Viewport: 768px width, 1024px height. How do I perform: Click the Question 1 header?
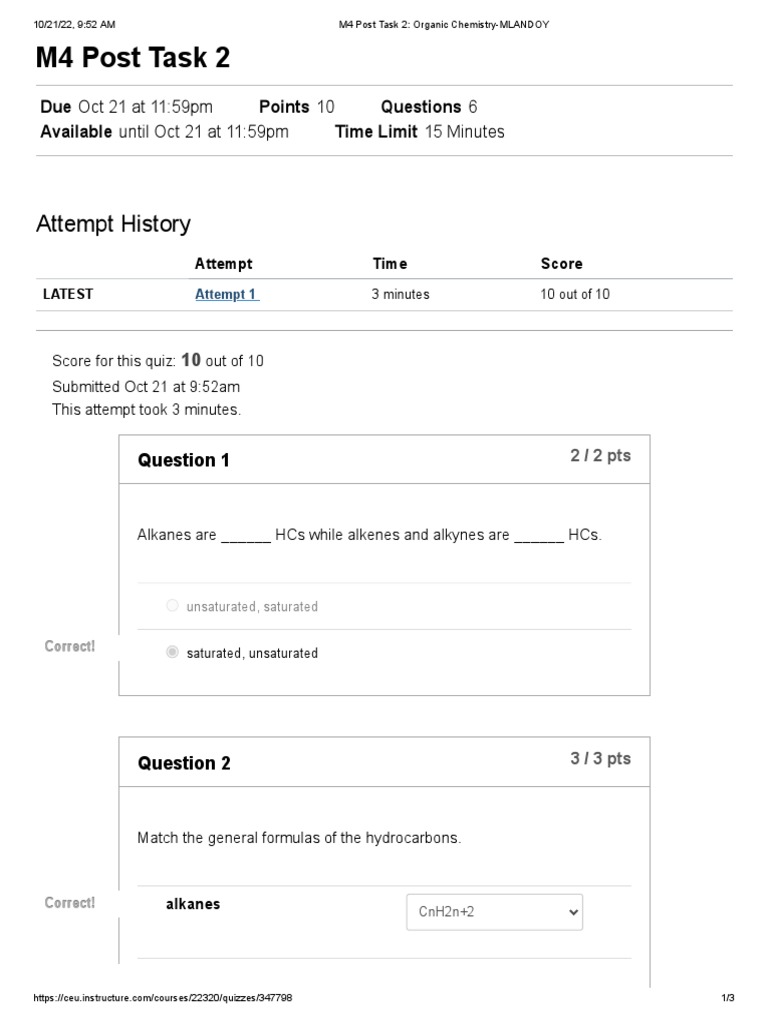pos(184,460)
